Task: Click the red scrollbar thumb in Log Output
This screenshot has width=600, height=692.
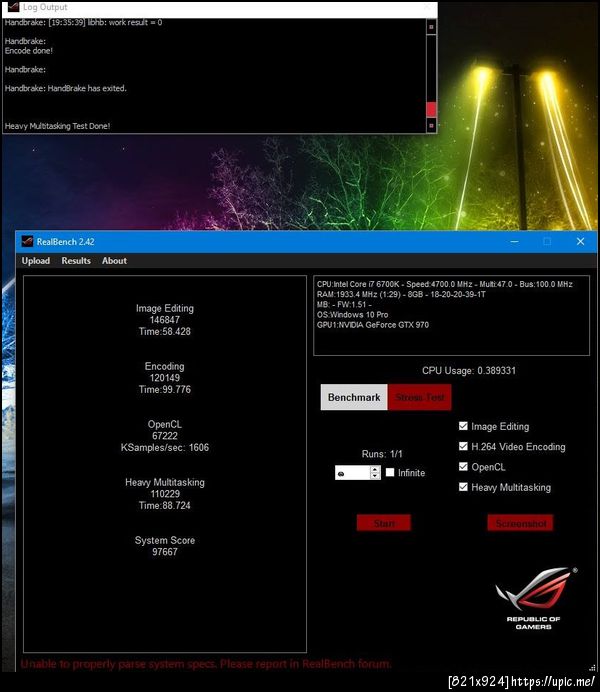Action: coord(431,109)
